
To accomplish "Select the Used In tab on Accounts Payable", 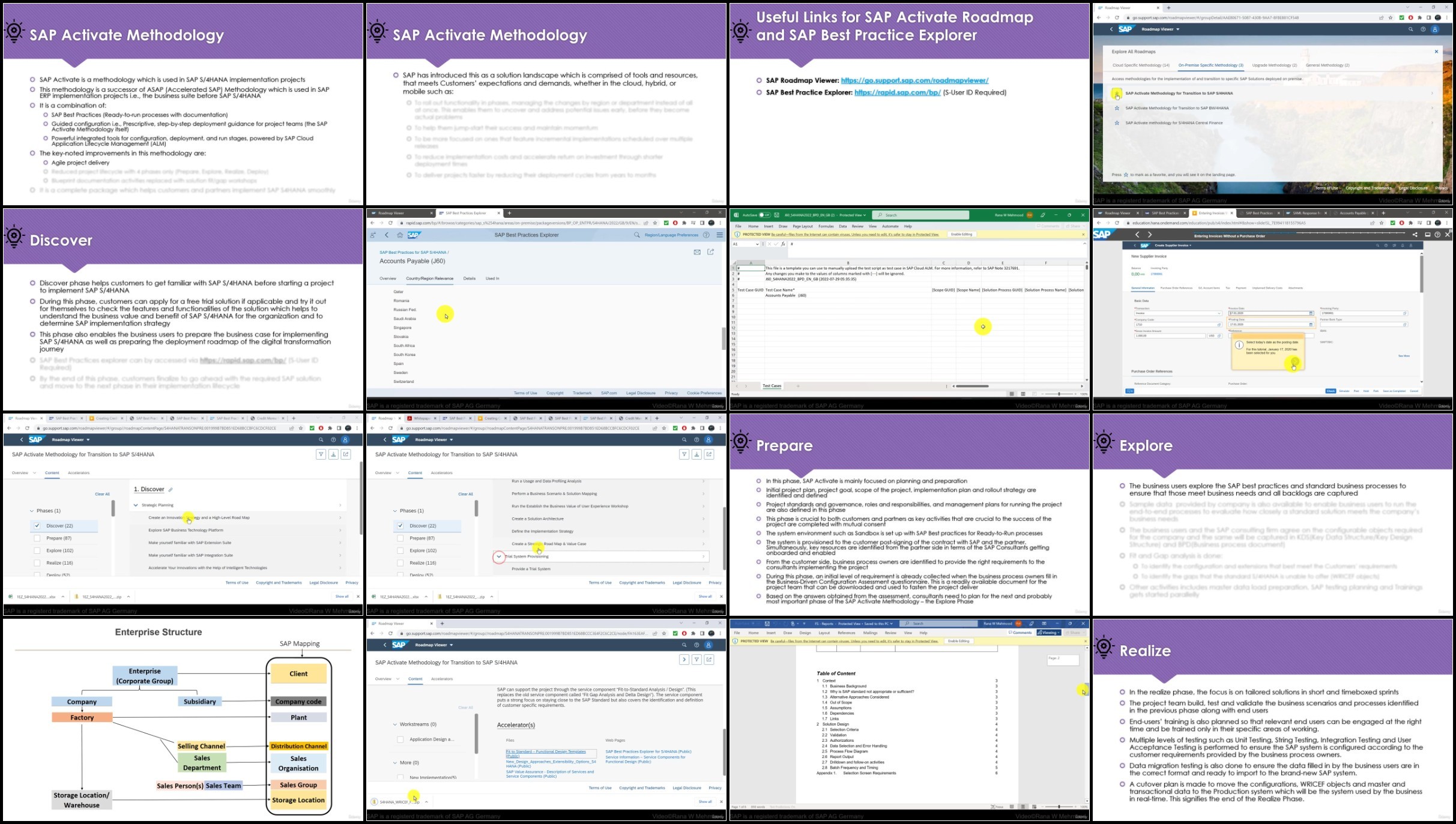I will tap(492, 278).
